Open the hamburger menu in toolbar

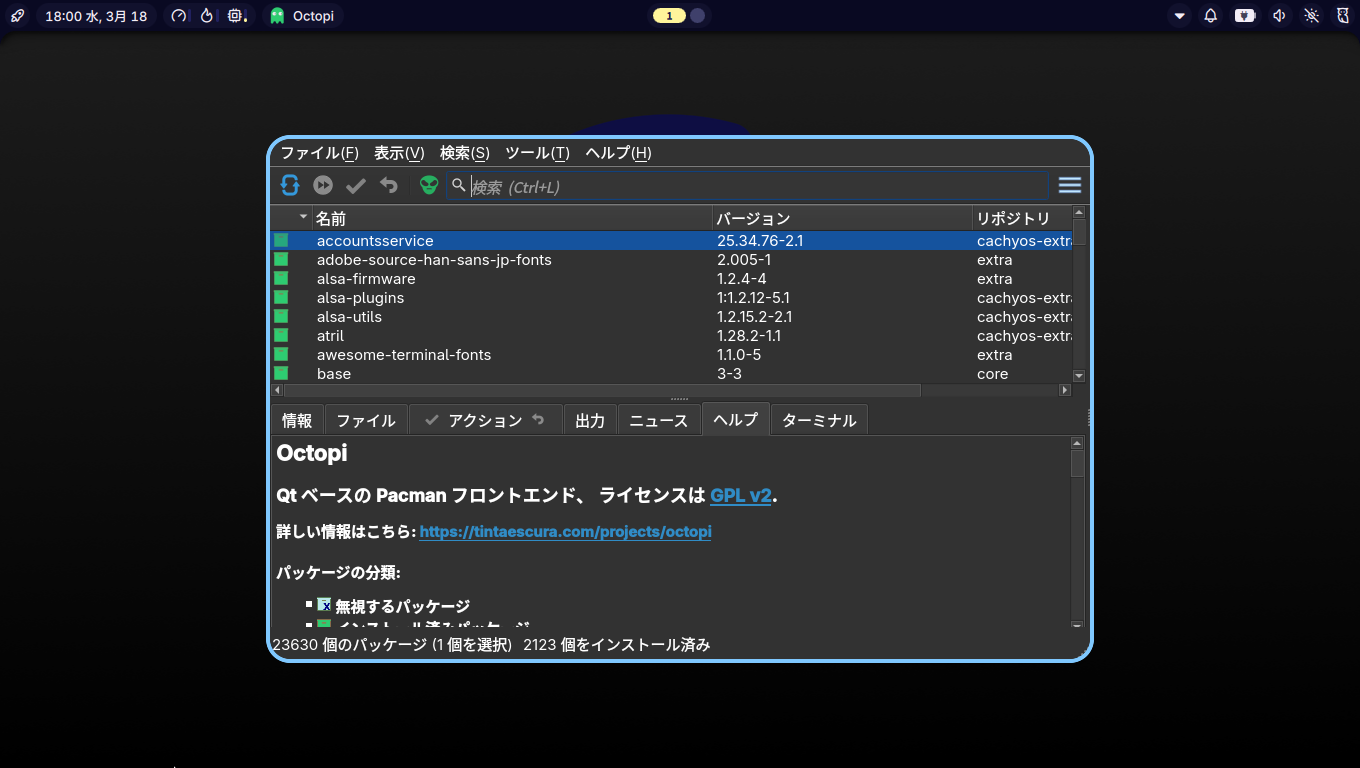tap(1070, 185)
